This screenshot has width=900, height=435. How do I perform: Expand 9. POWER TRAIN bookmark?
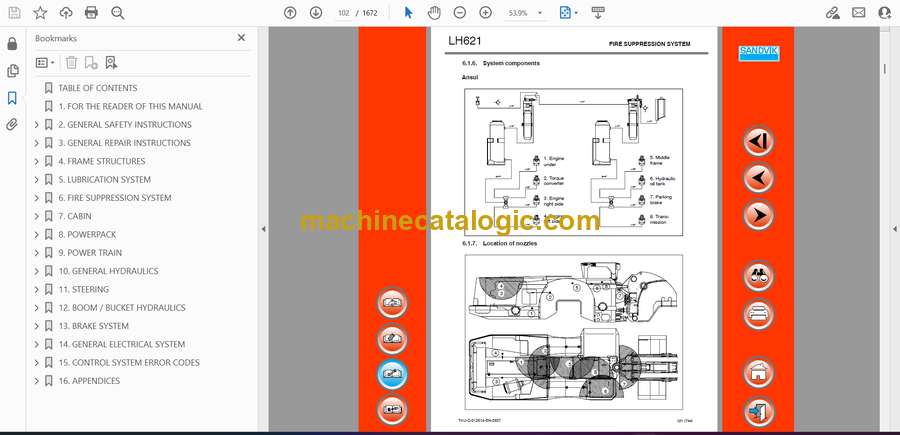[37, 253]
